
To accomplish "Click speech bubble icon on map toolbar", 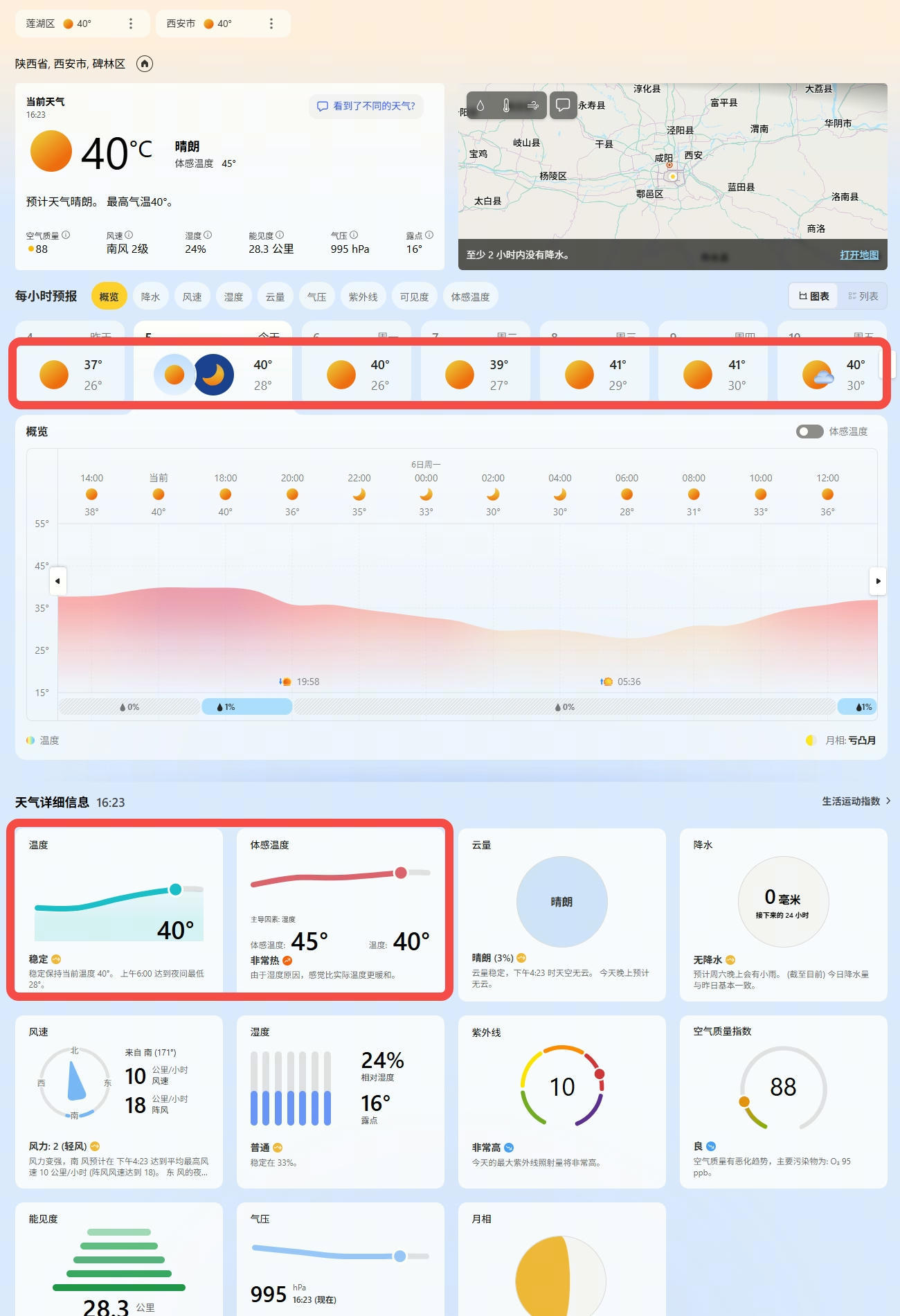I will (564, 105).
